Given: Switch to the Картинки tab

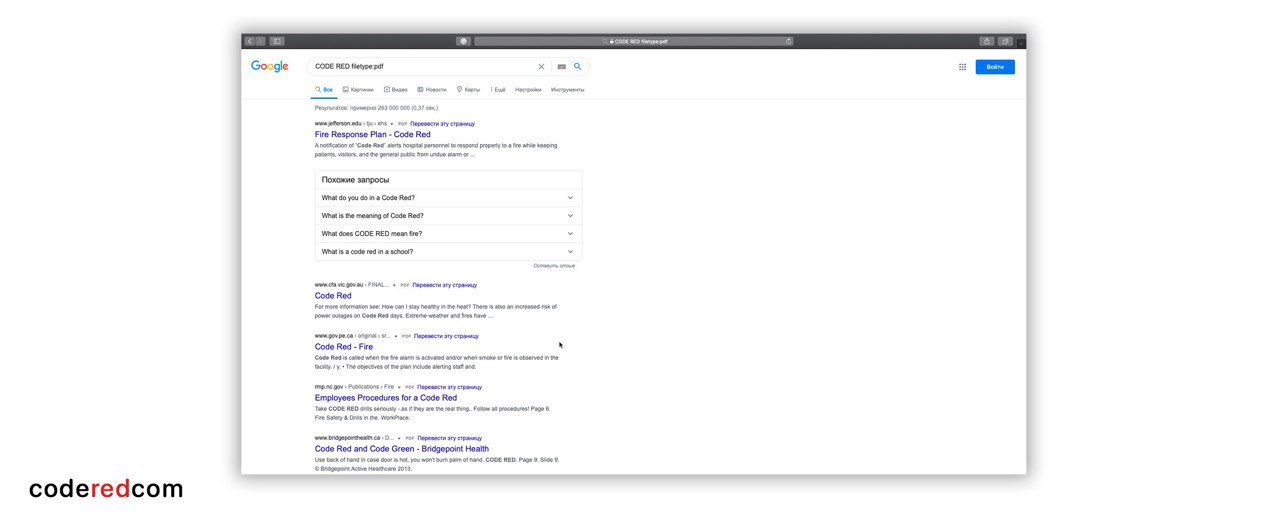Looking at the screenshot, I should [x=358, y=90].
